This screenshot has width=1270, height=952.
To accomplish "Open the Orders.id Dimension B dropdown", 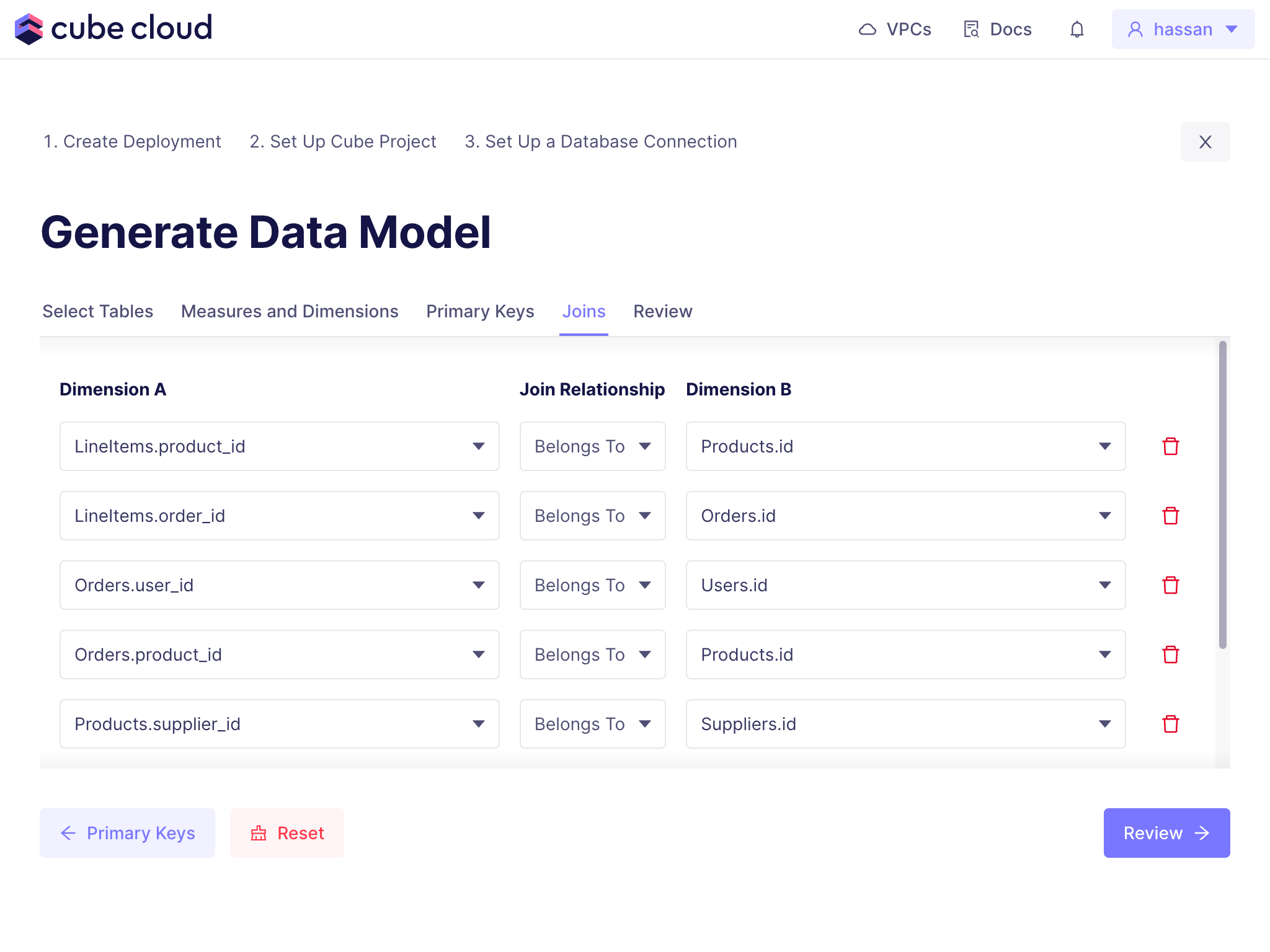I will (906, 516).
